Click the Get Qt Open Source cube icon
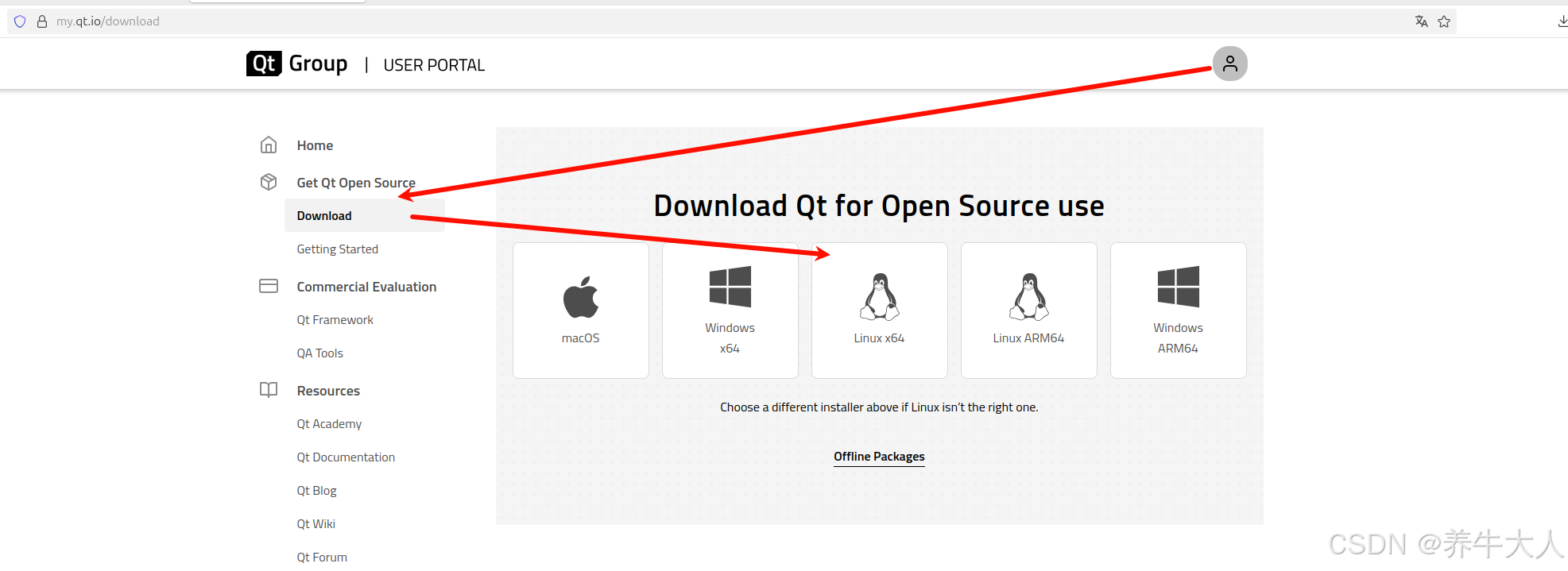This screenshot has width=1568, height=571. point(269,182)
